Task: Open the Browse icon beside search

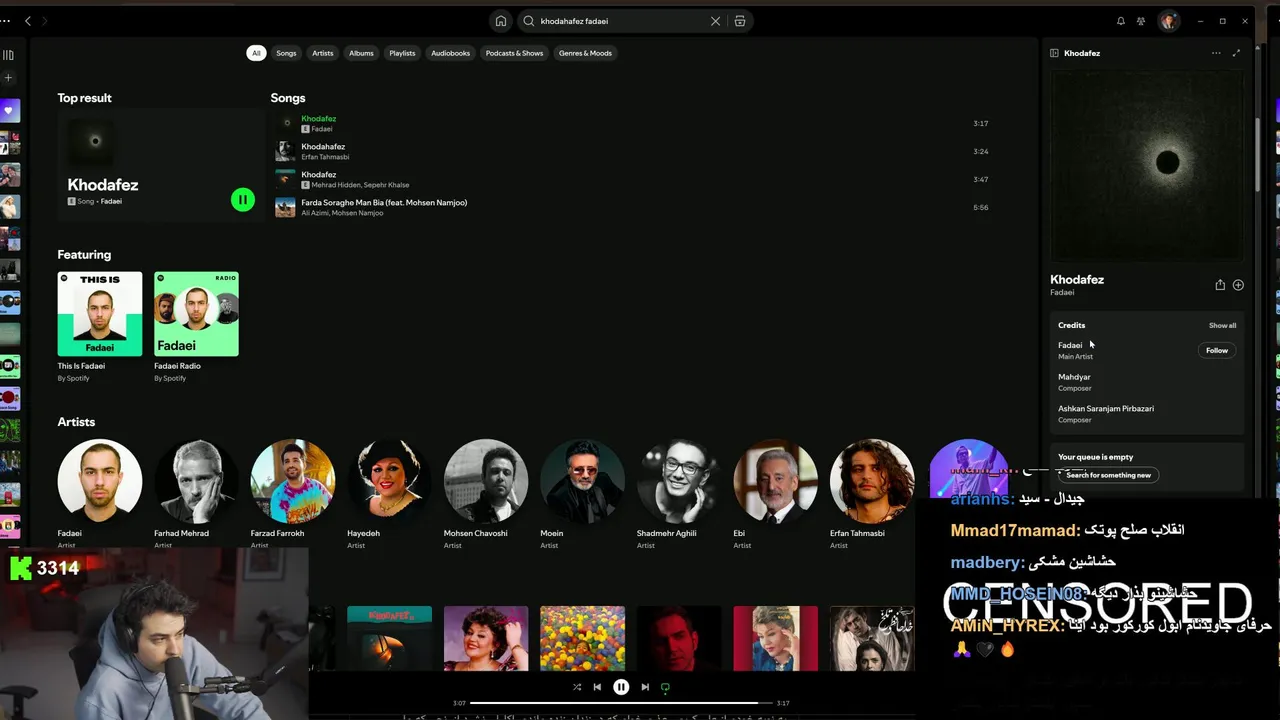Action: pos(740,21)
